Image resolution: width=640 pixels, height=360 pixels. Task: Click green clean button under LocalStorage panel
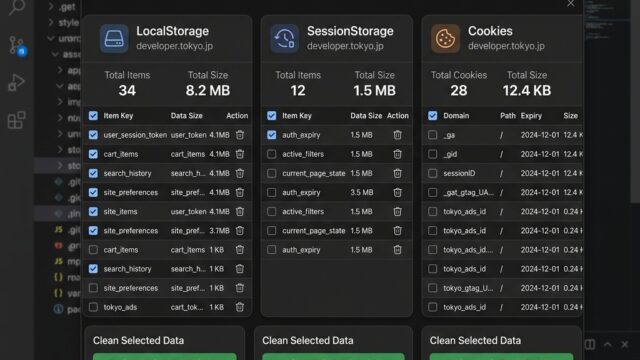click(x=164, y=356)
